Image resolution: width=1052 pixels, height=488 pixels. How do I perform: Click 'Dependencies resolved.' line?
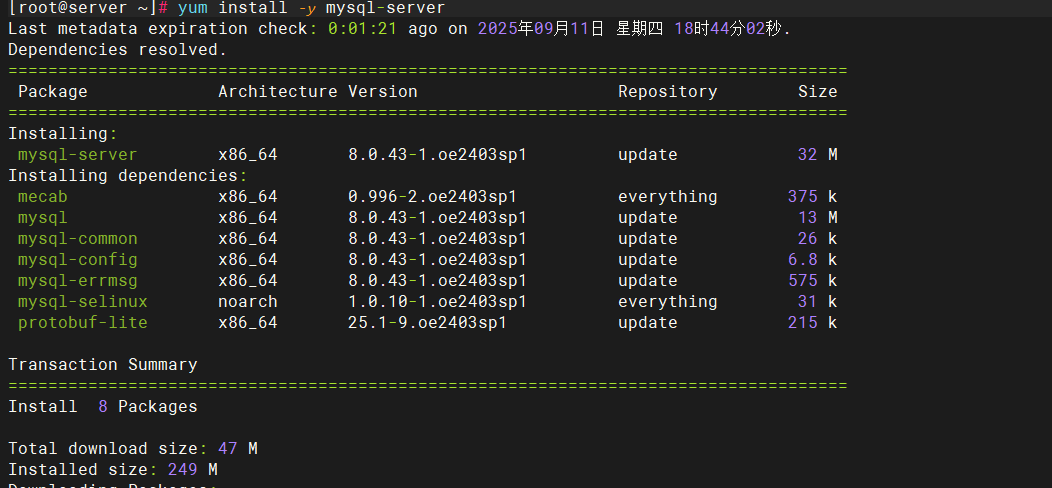click(x=118, y=50)
